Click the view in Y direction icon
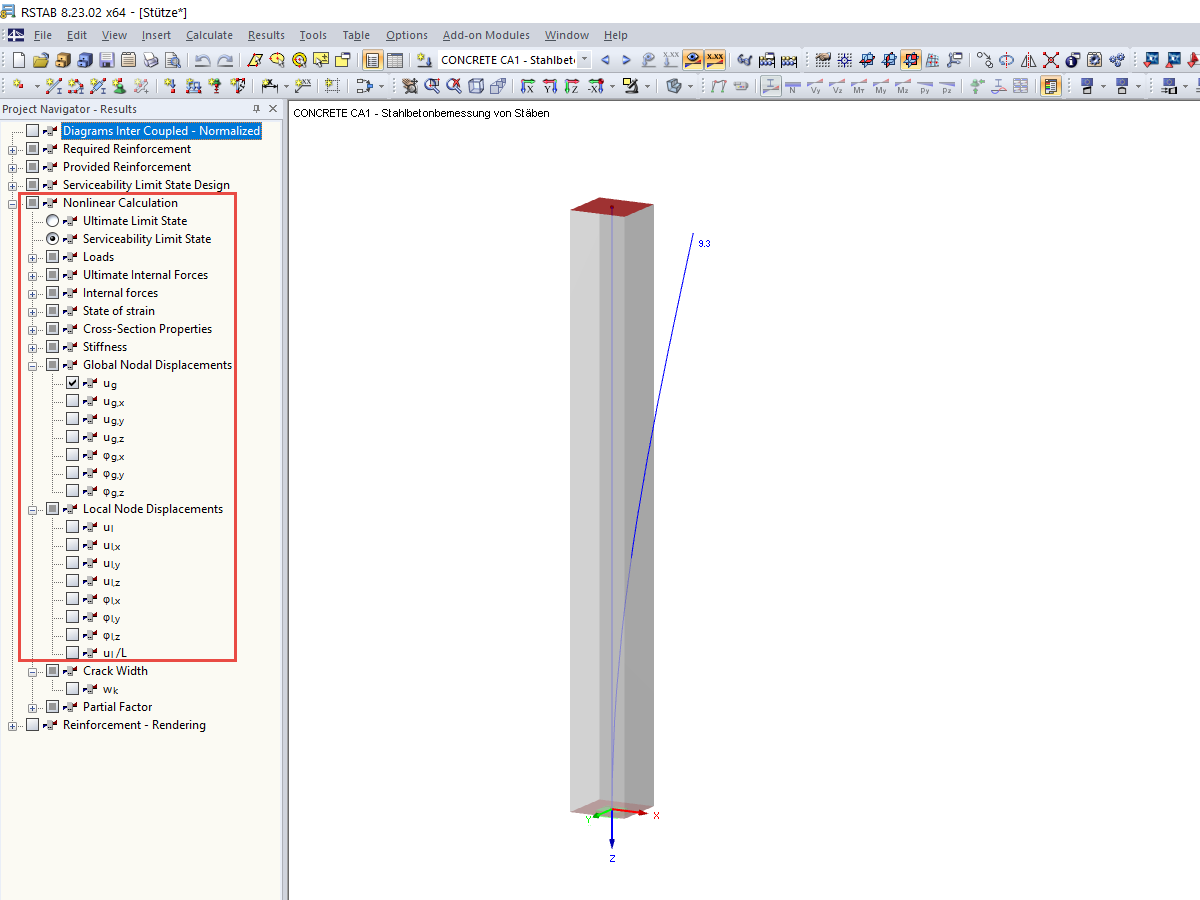1200x900 pixels. pos(550,86)
